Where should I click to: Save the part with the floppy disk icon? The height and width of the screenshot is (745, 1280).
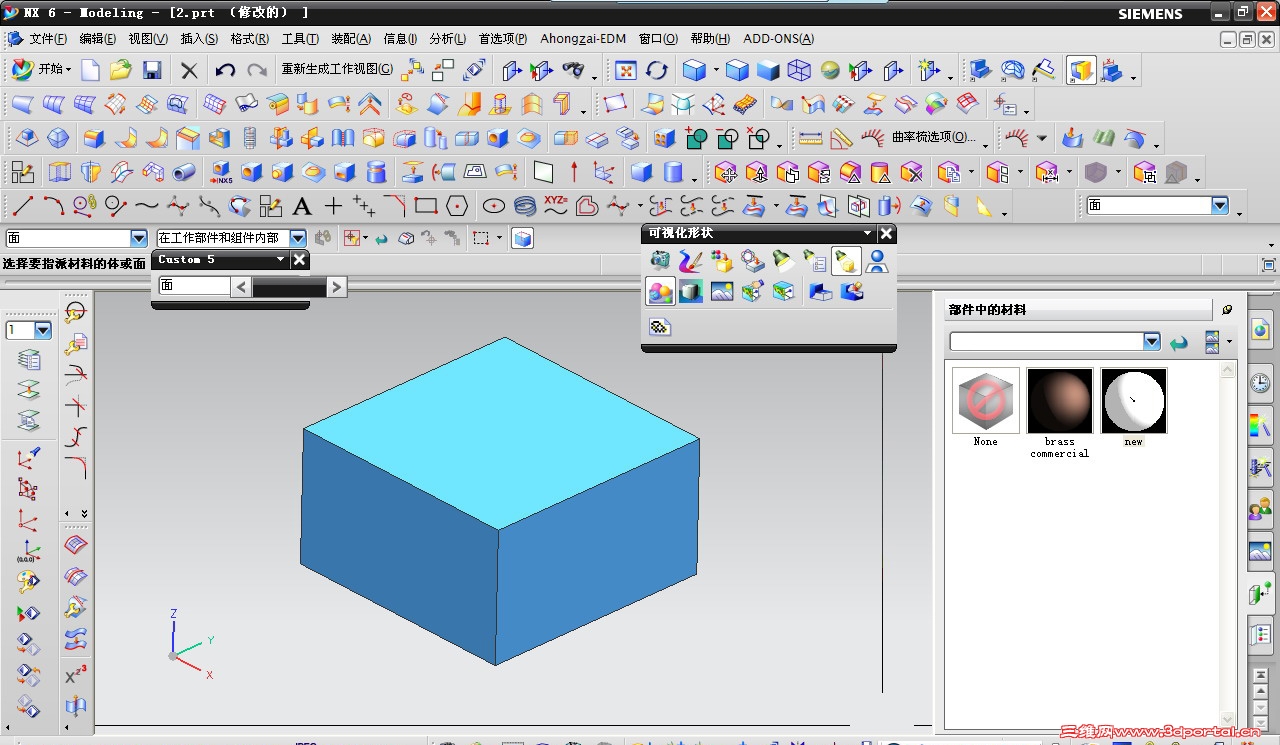152,70
